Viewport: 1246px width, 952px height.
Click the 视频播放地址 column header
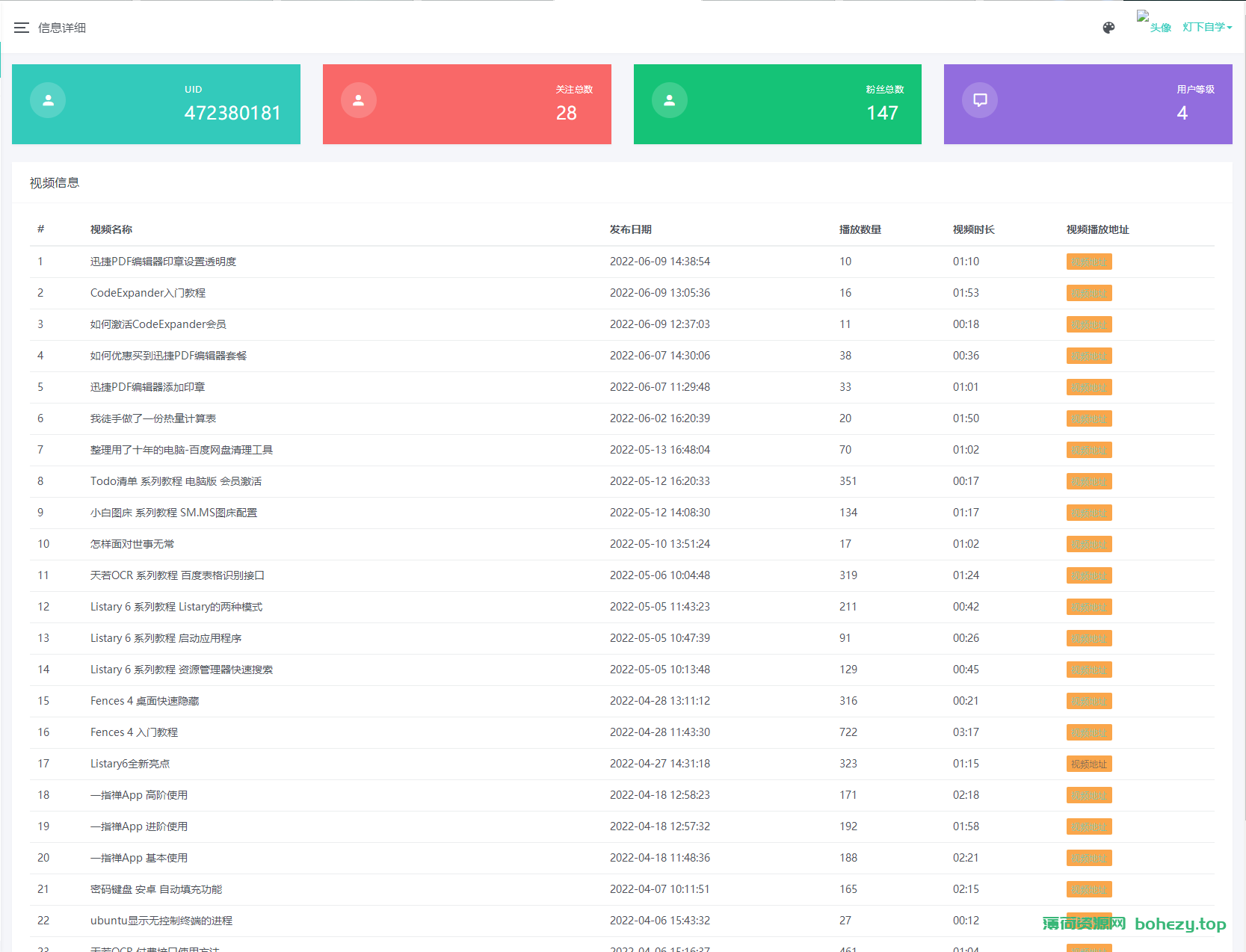point(1098,229)
